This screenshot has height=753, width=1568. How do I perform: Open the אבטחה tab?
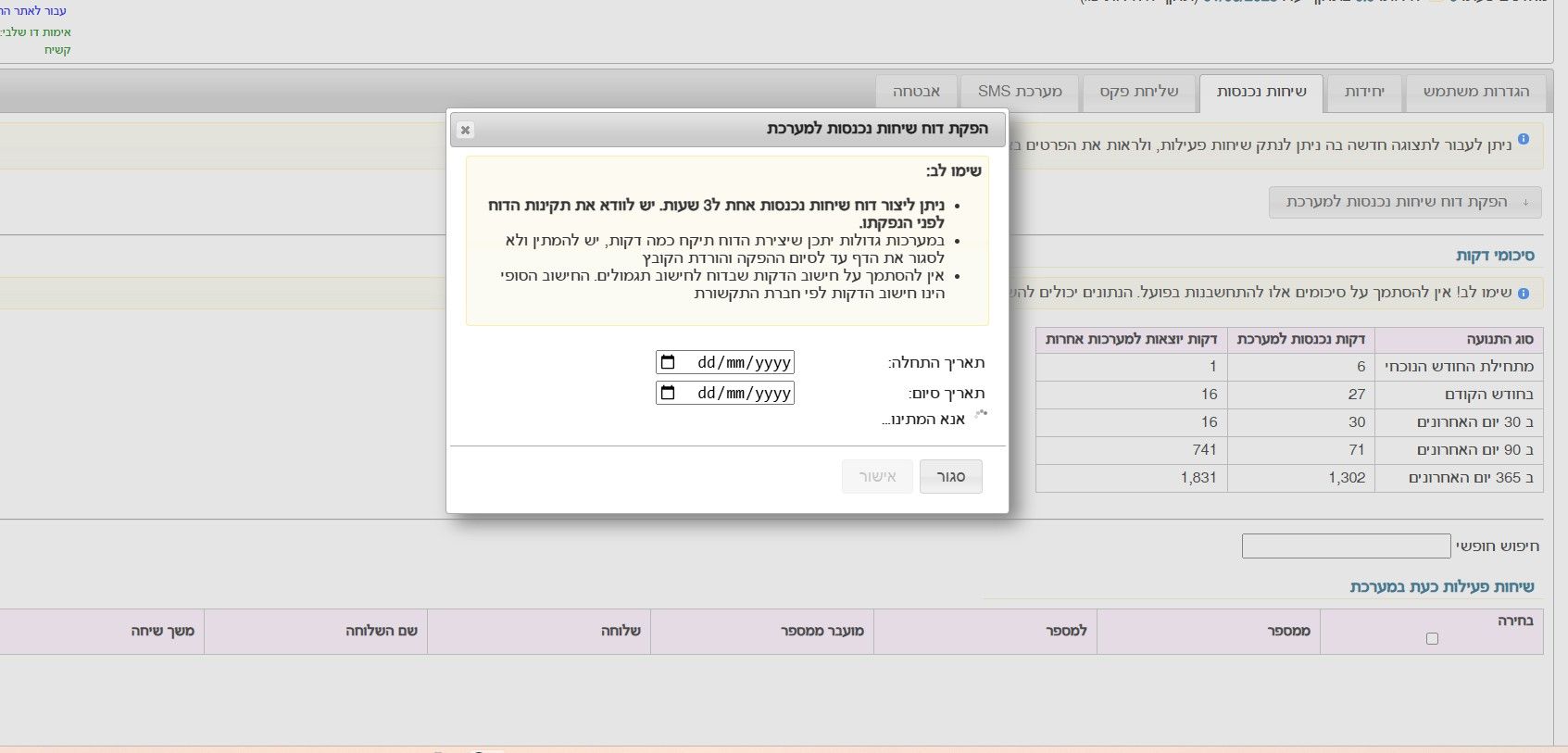tap(916, 92)
